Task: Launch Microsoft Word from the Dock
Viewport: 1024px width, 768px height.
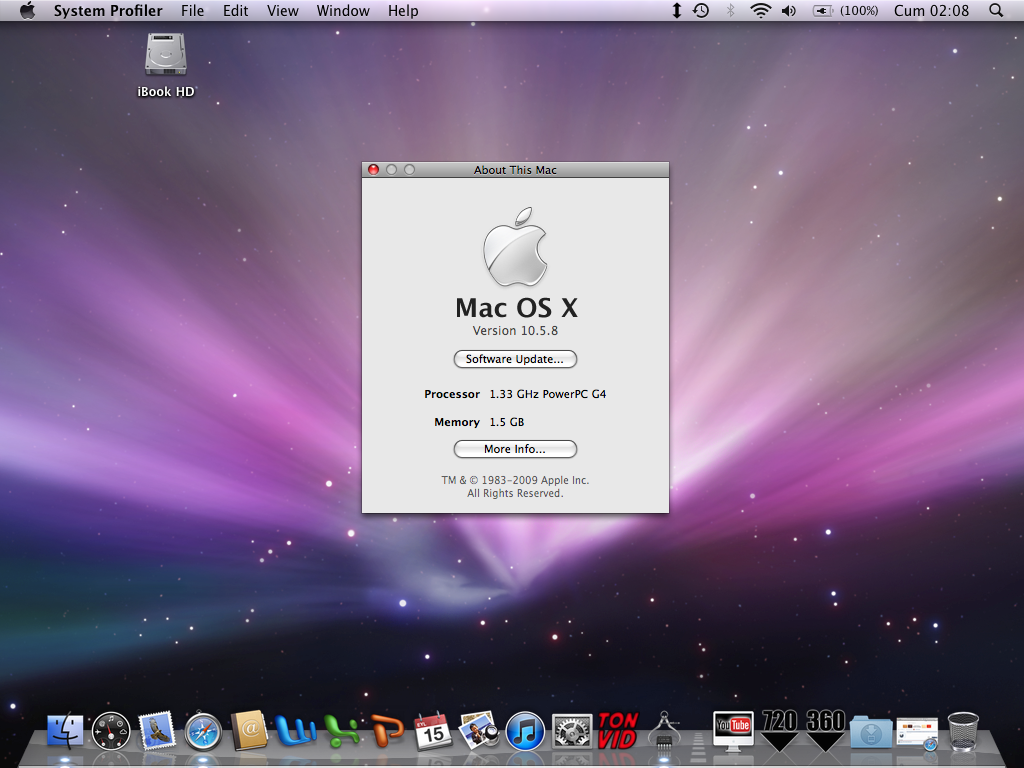Action: pos(295,731)
